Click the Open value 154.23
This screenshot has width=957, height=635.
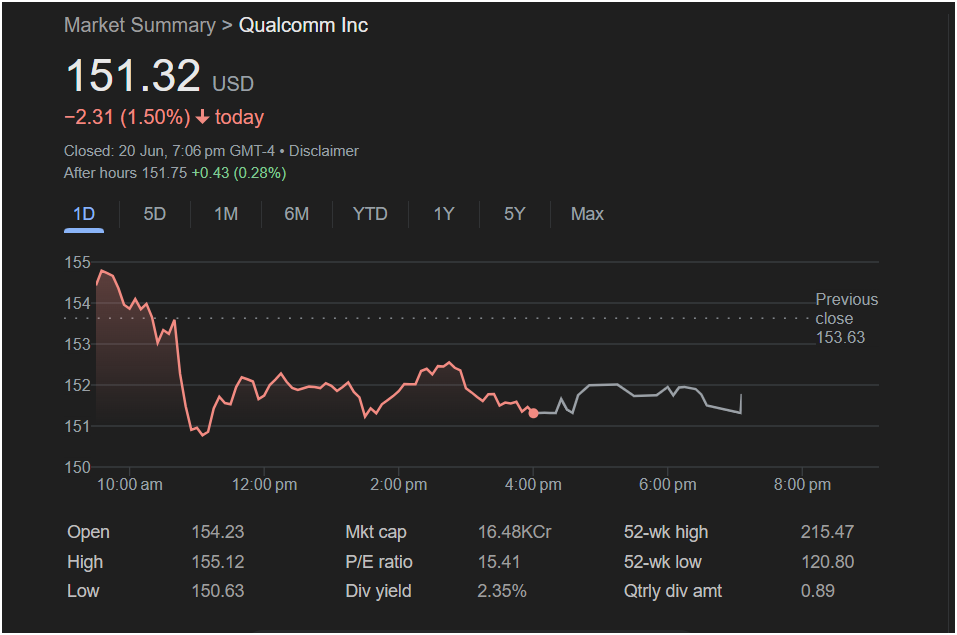click(218, 532)
